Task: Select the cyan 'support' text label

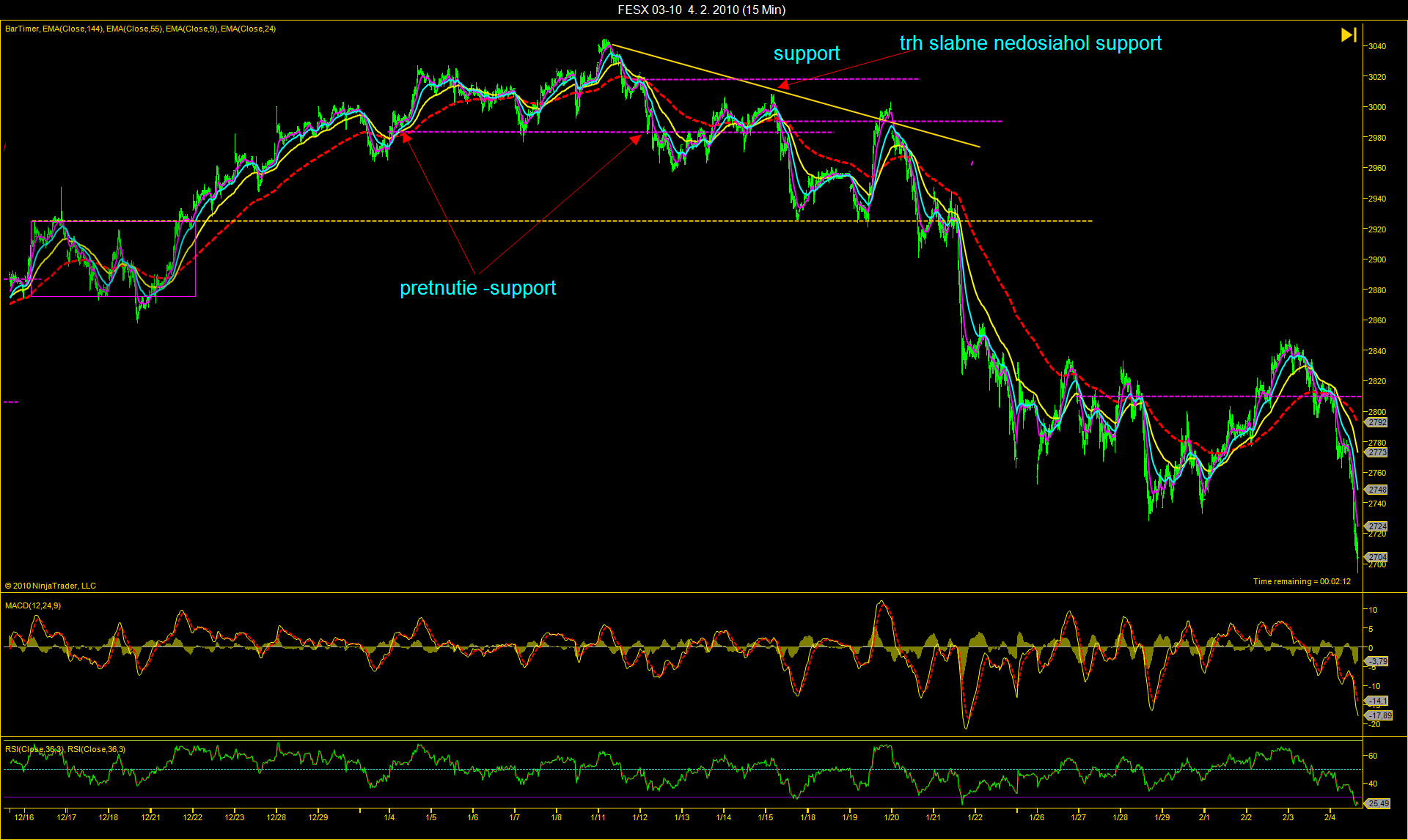Action: tap(806, 54)
